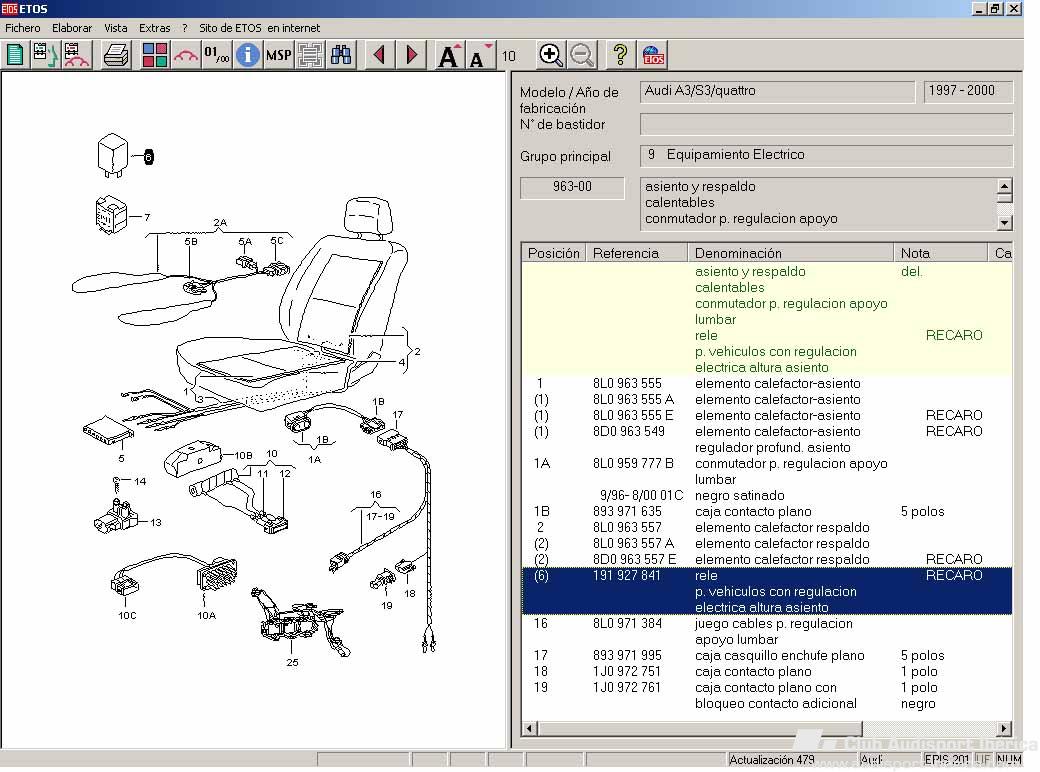Search using the binoculars icon
Screen dimensions: 1040x772
pyautogui.click(x=341, y=54)
